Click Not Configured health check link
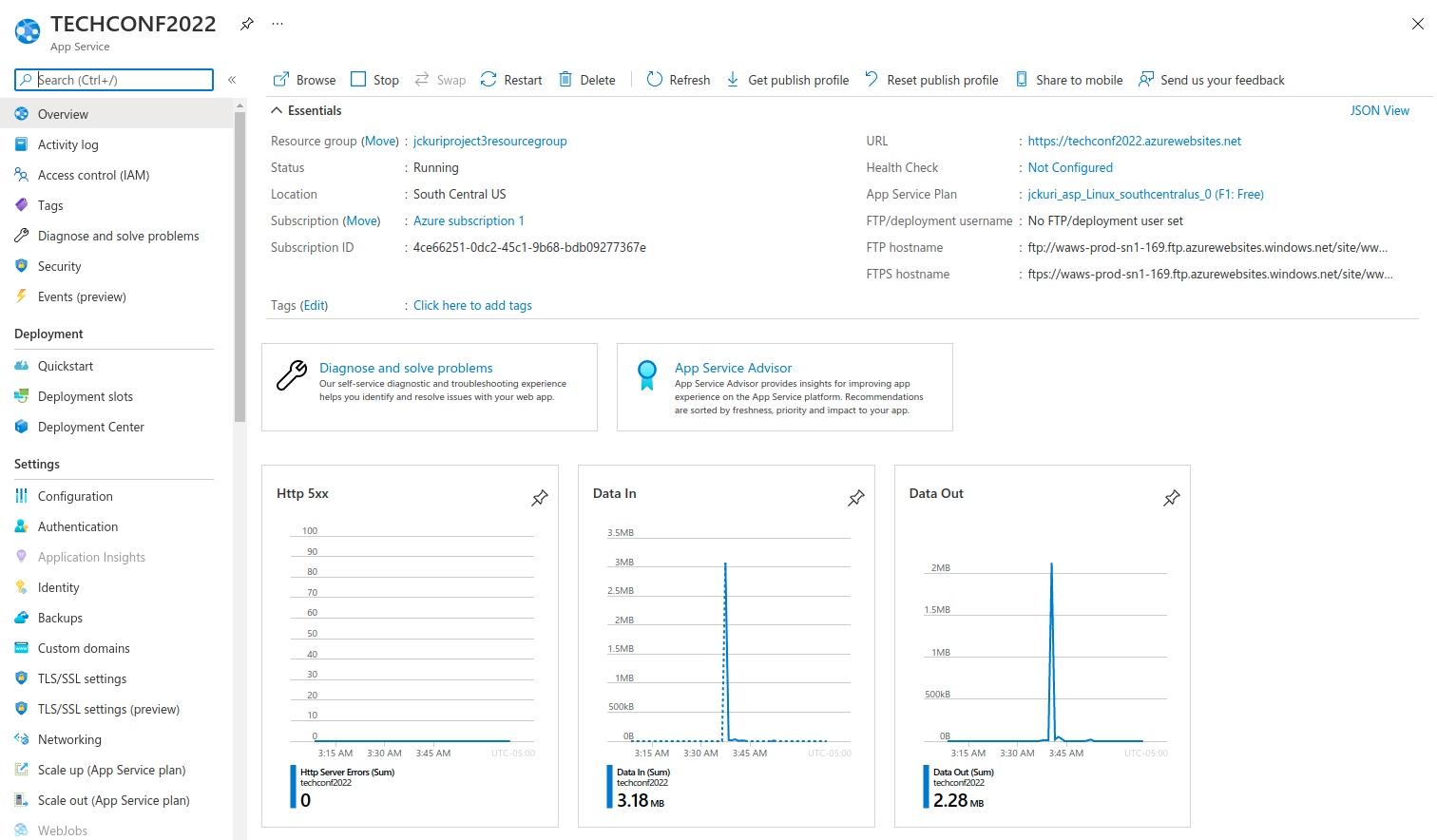1437x840 pixels. coord(1069,167)
